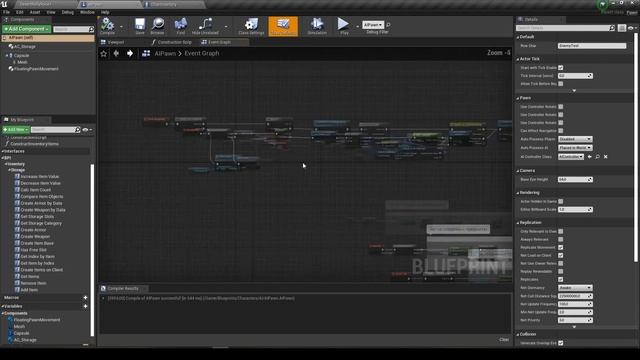The height and width of the screenshot is (360, 640).
Task: Click the Play button
Action: 344,25
